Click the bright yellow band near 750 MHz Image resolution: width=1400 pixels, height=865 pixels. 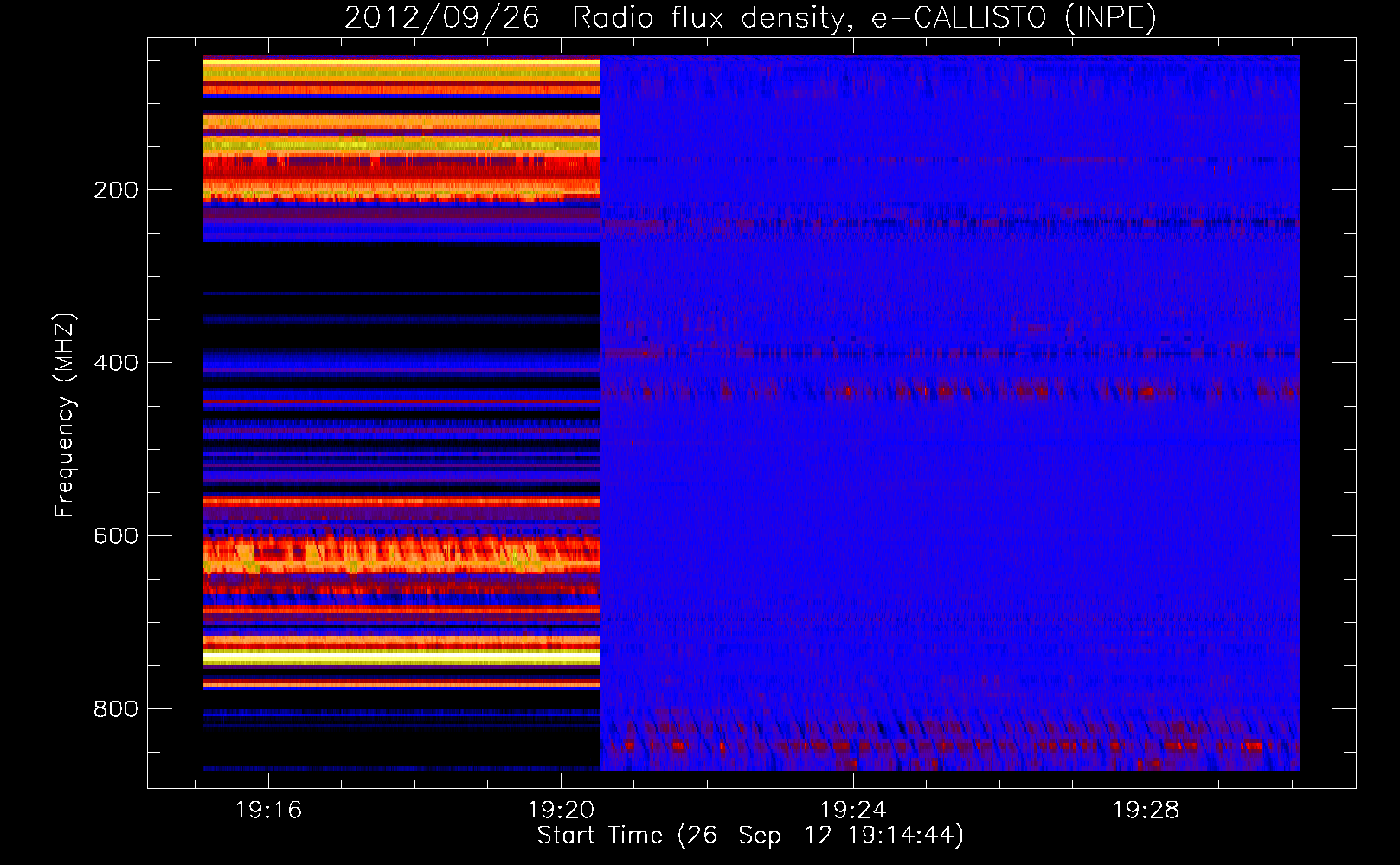point(401,658)
